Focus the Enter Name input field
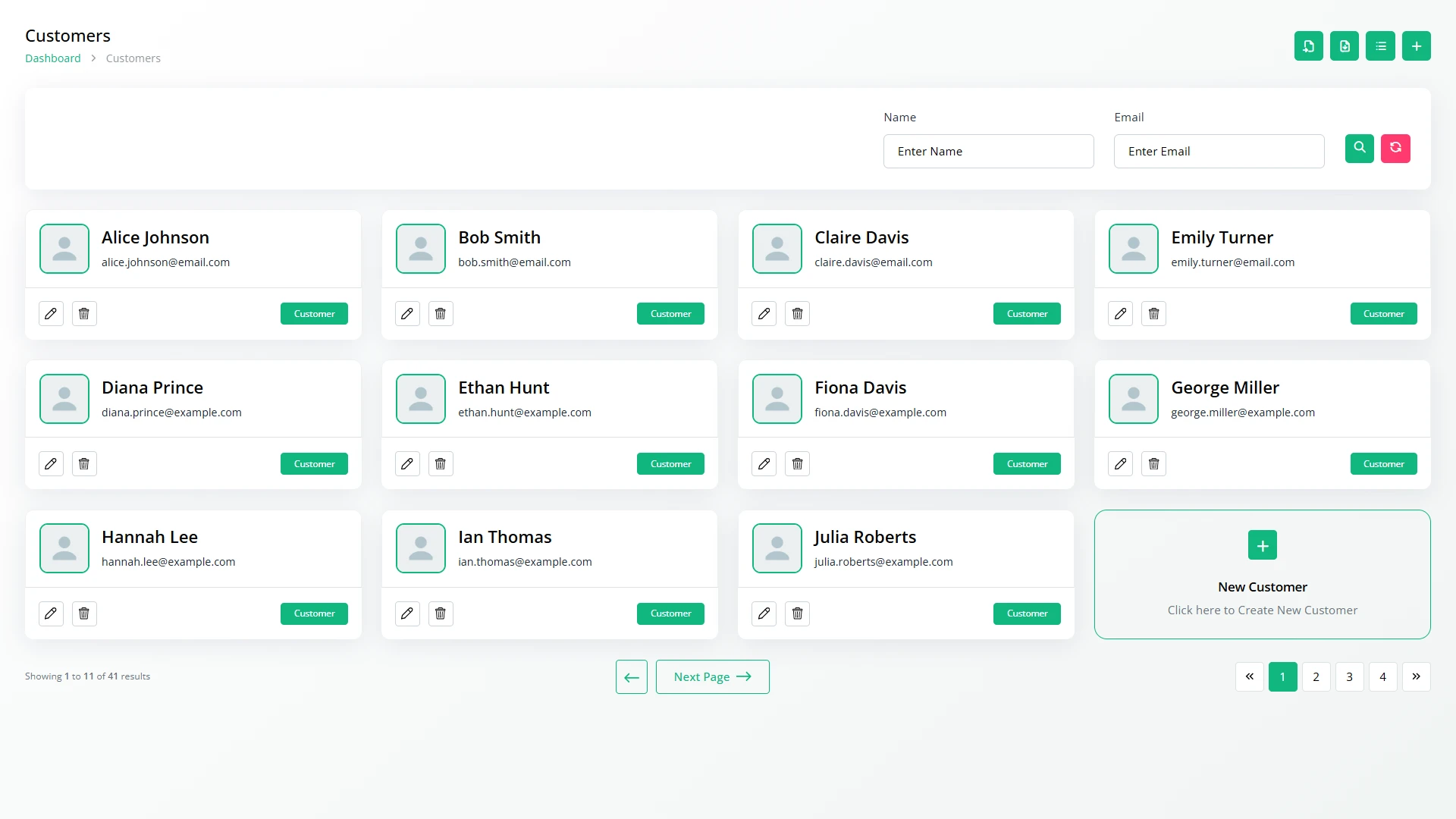The height and width of the screenshot is (819, 1456). point(988,151)
